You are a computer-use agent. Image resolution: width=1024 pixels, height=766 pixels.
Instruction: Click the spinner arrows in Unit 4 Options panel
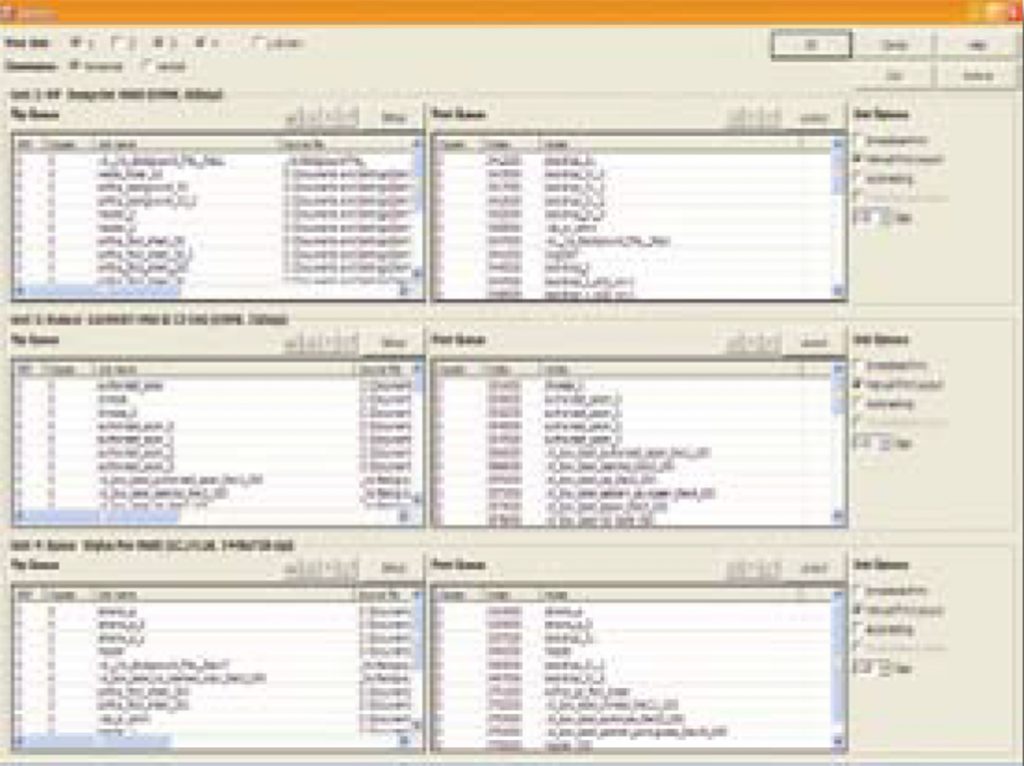873,666
